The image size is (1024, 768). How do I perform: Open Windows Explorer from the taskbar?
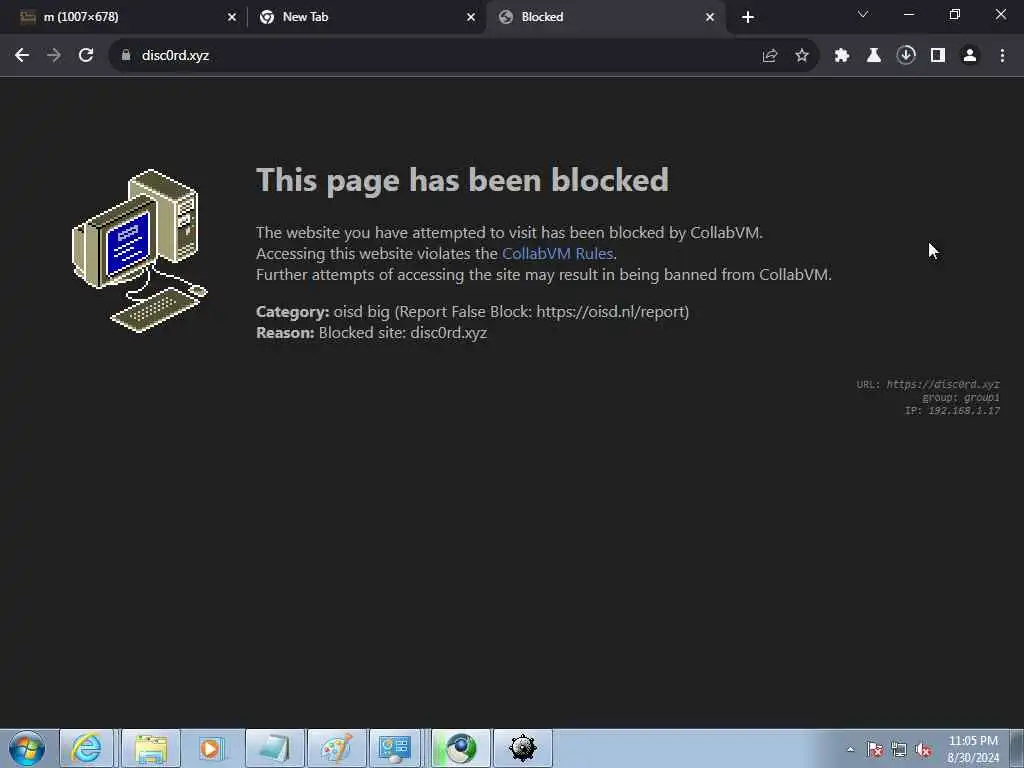point(151,748)
